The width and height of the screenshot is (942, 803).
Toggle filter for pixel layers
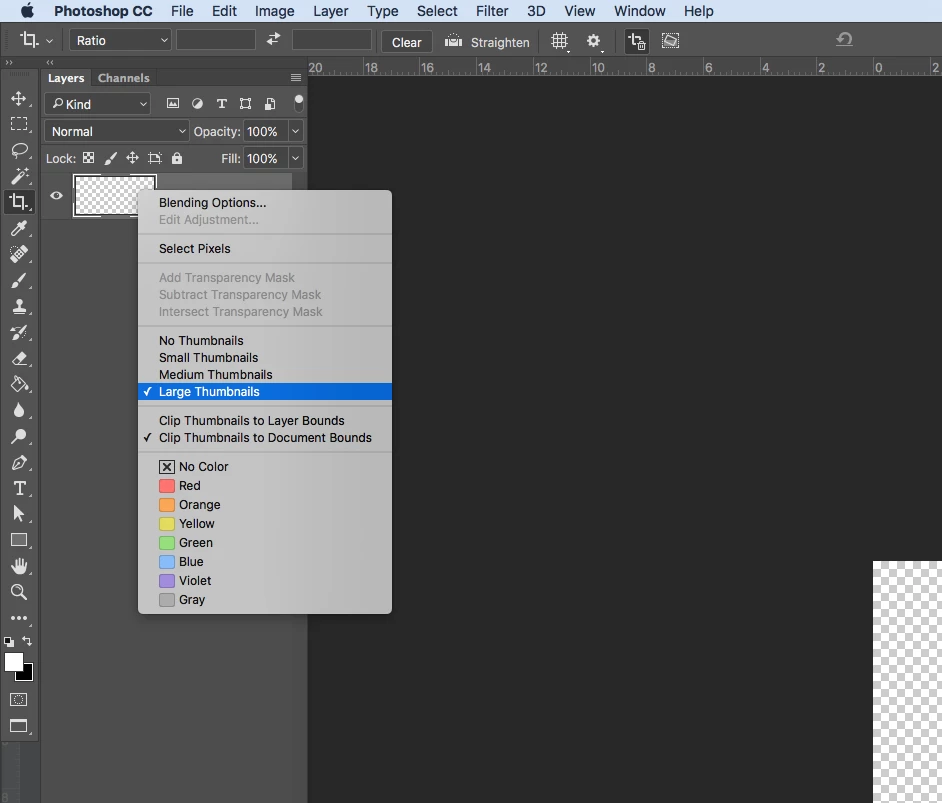tap(173, 103)
